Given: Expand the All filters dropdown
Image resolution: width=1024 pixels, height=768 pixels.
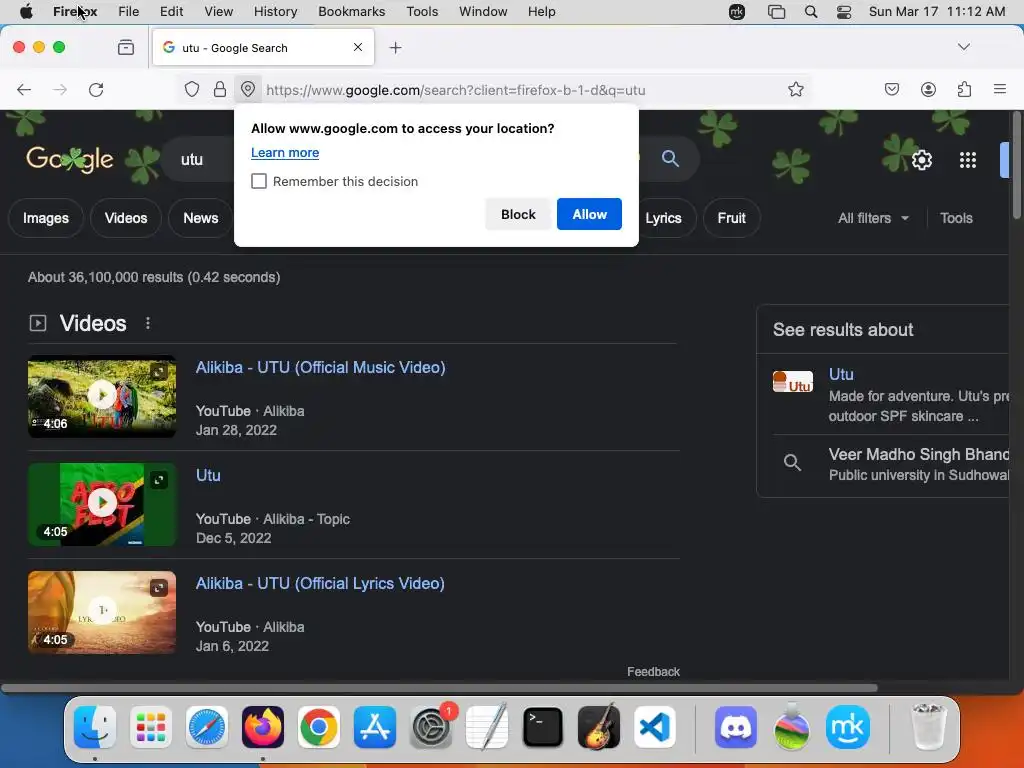Looking at the screenshot, I should tap(873, 218).
